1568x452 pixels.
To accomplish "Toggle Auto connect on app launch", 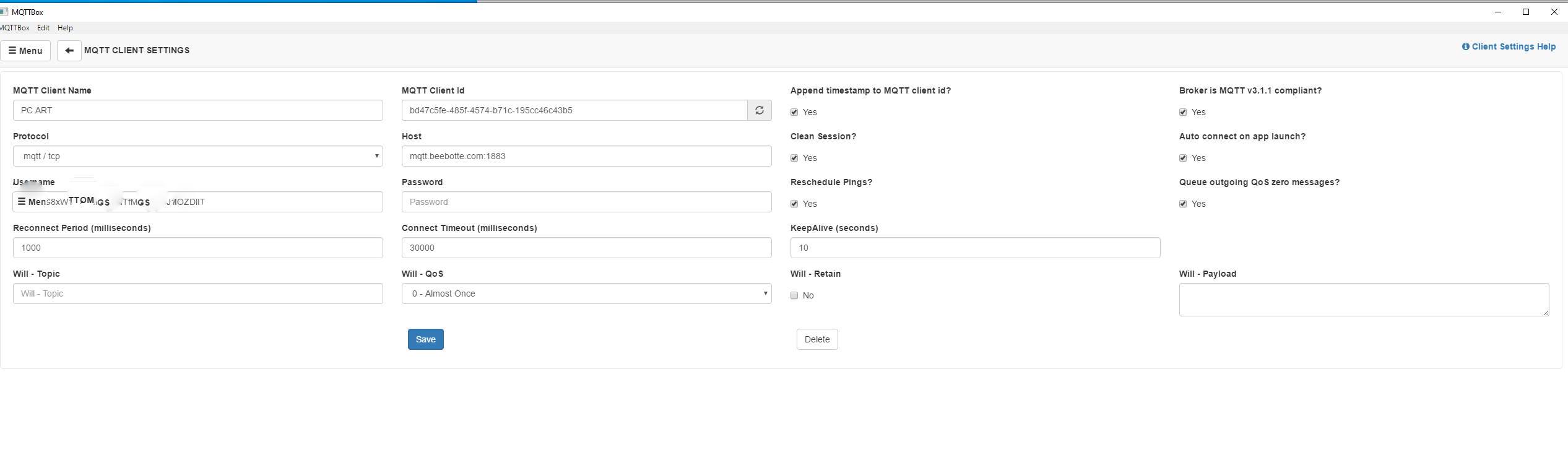I will 1183,158.
